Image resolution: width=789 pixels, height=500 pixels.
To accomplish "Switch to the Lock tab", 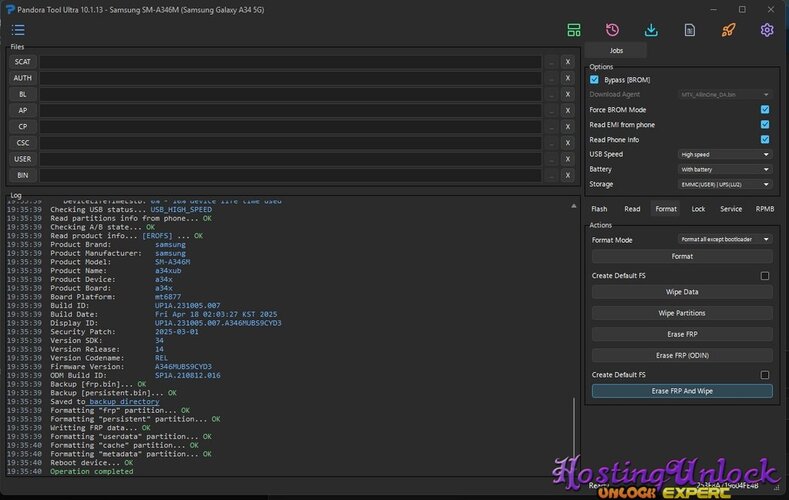I will coord(698,209).
